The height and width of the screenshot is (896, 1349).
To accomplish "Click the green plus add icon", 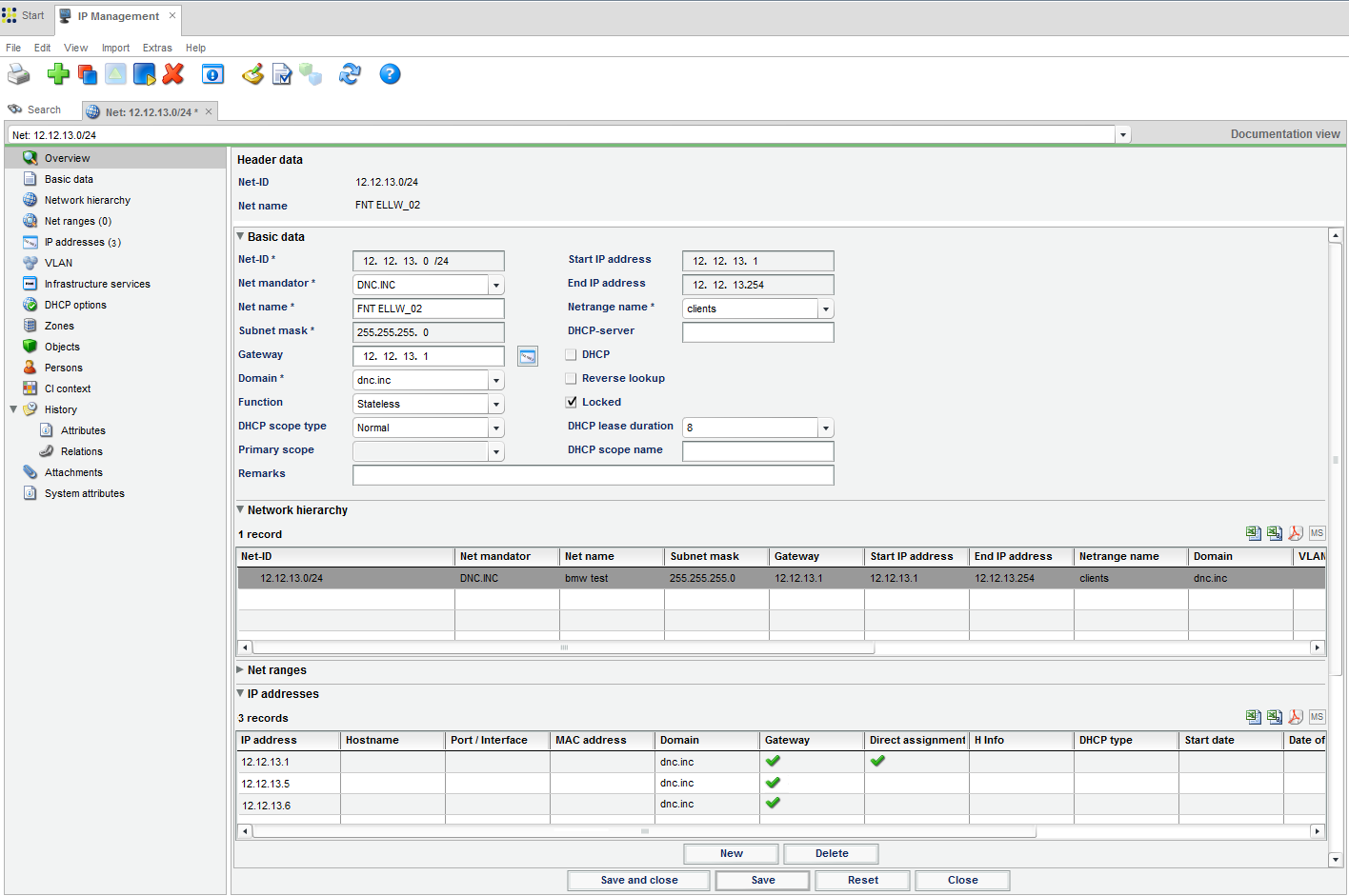I will (x=58, y=74).
